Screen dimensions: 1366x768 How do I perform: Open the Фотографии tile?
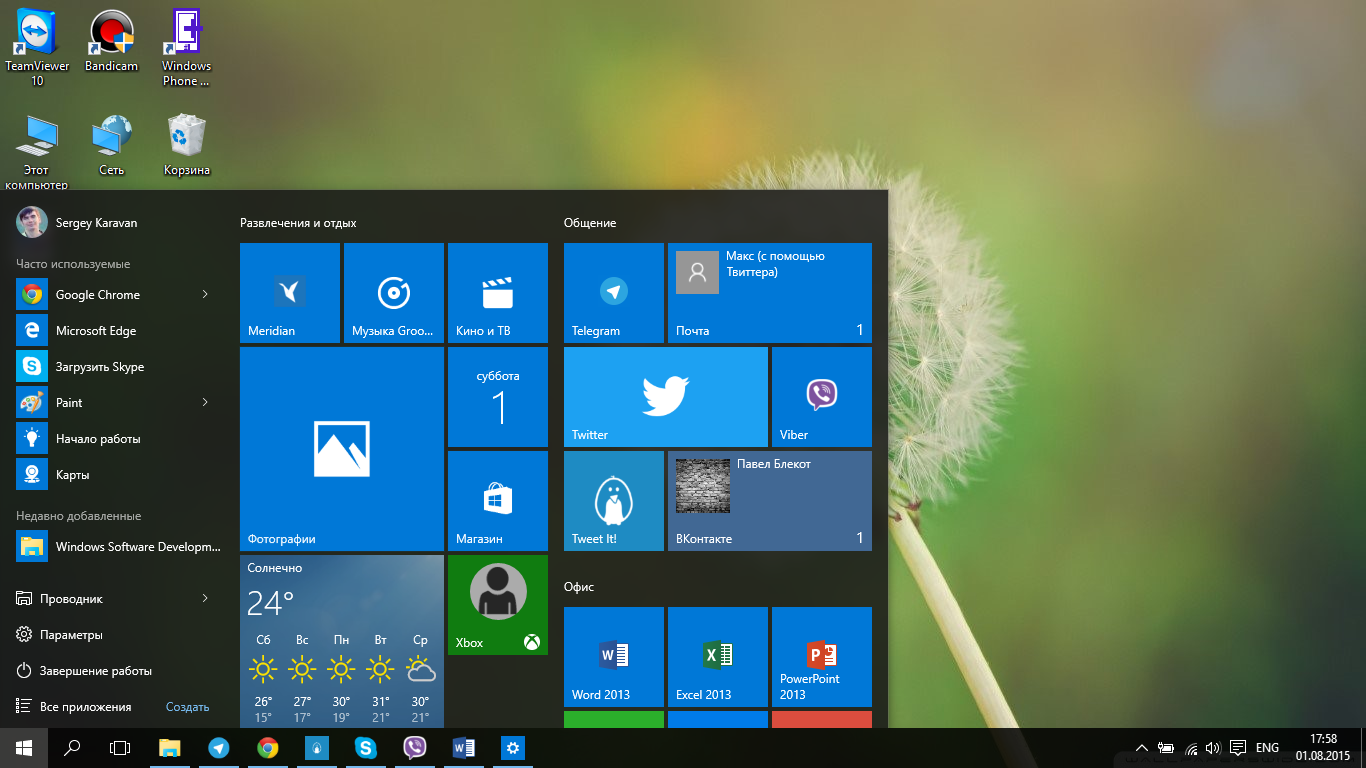point(342,449)
